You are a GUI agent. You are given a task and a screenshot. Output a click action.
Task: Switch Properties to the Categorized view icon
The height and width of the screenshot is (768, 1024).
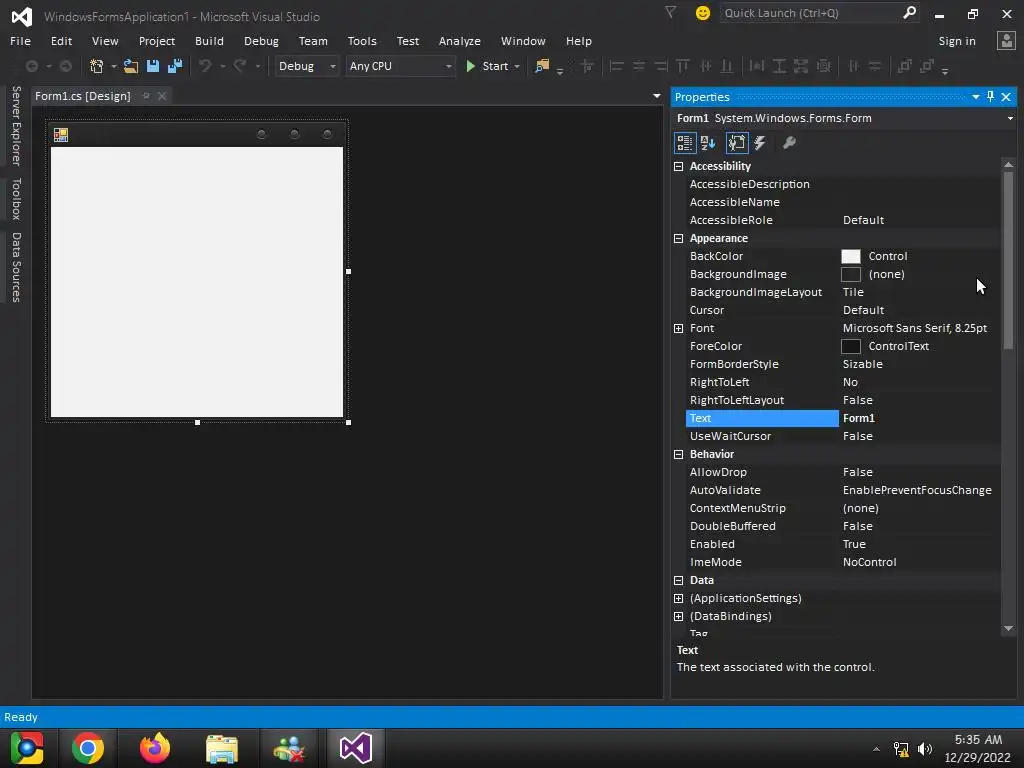[684, 143]
